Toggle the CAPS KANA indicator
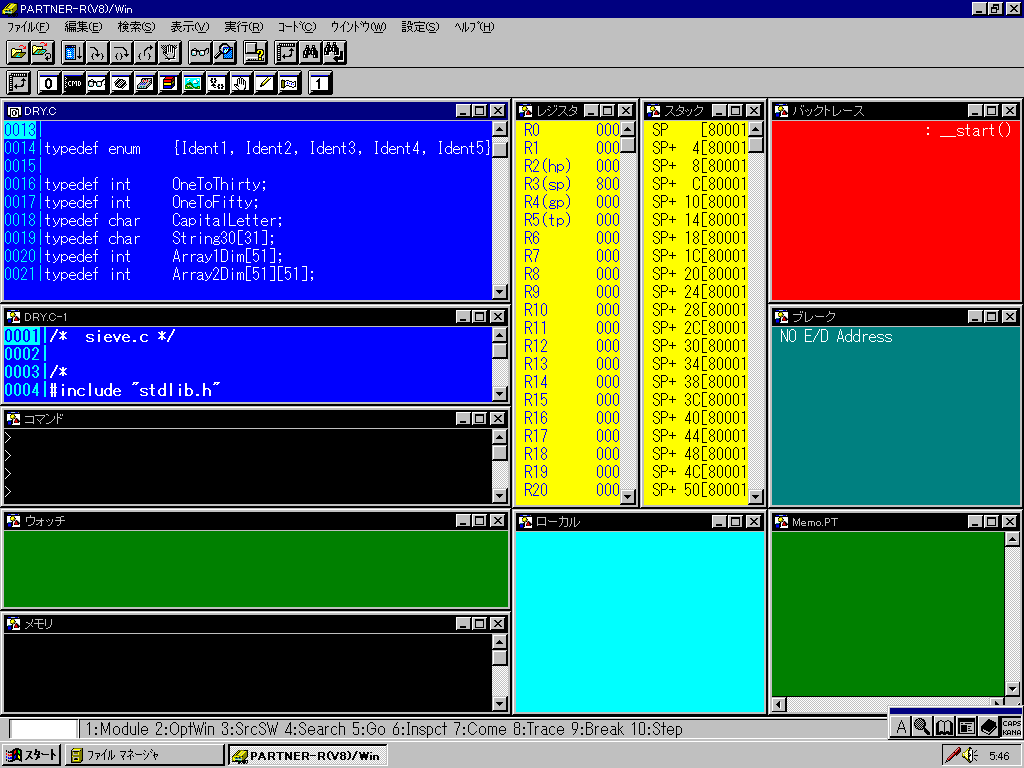Image resolution: width=1024 pixels, height=768 pixels. click(1011, 727)
